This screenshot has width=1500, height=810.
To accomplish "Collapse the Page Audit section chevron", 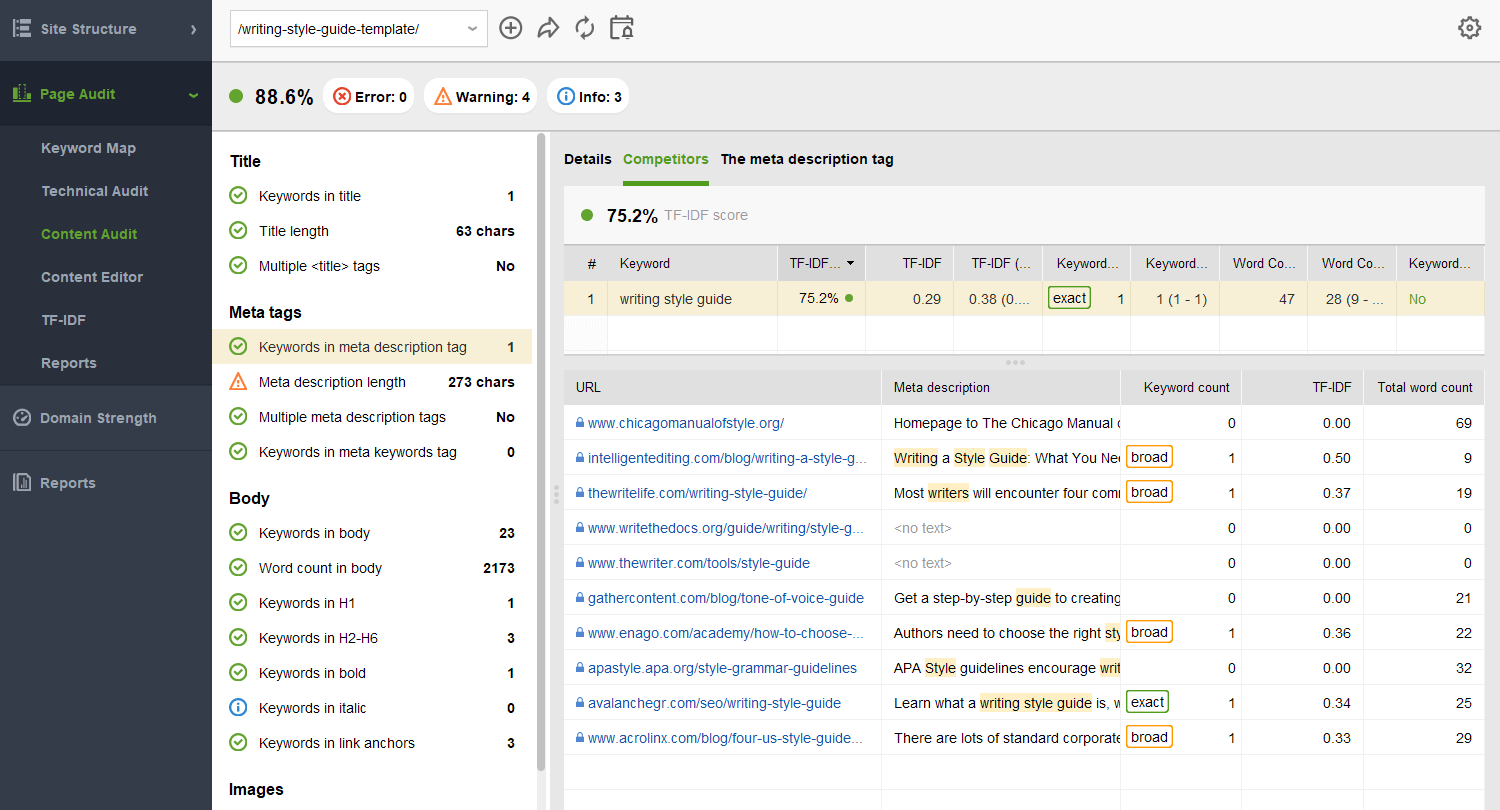I will tap(194, 95).
